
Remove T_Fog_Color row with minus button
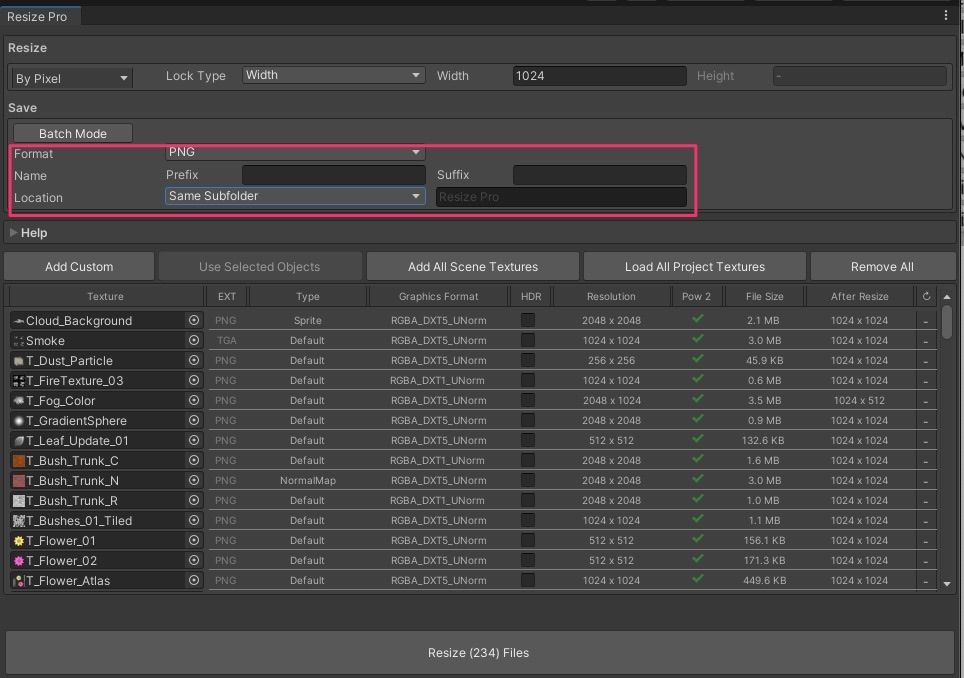[926, 401]
